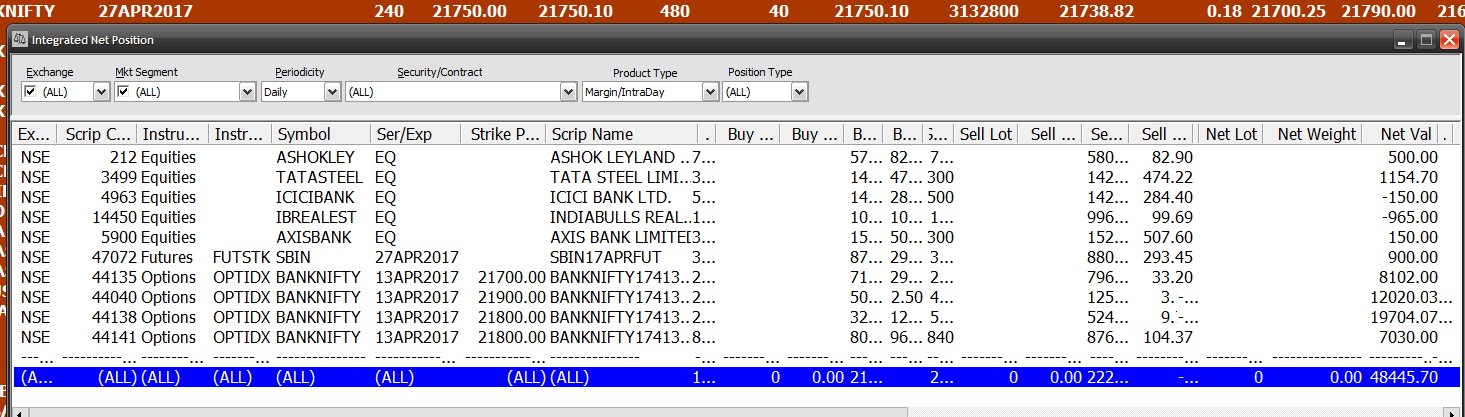Screen dimensions: 1465x417
Task: Click the 21700.00 strike price cell
Action: [512, 277]
